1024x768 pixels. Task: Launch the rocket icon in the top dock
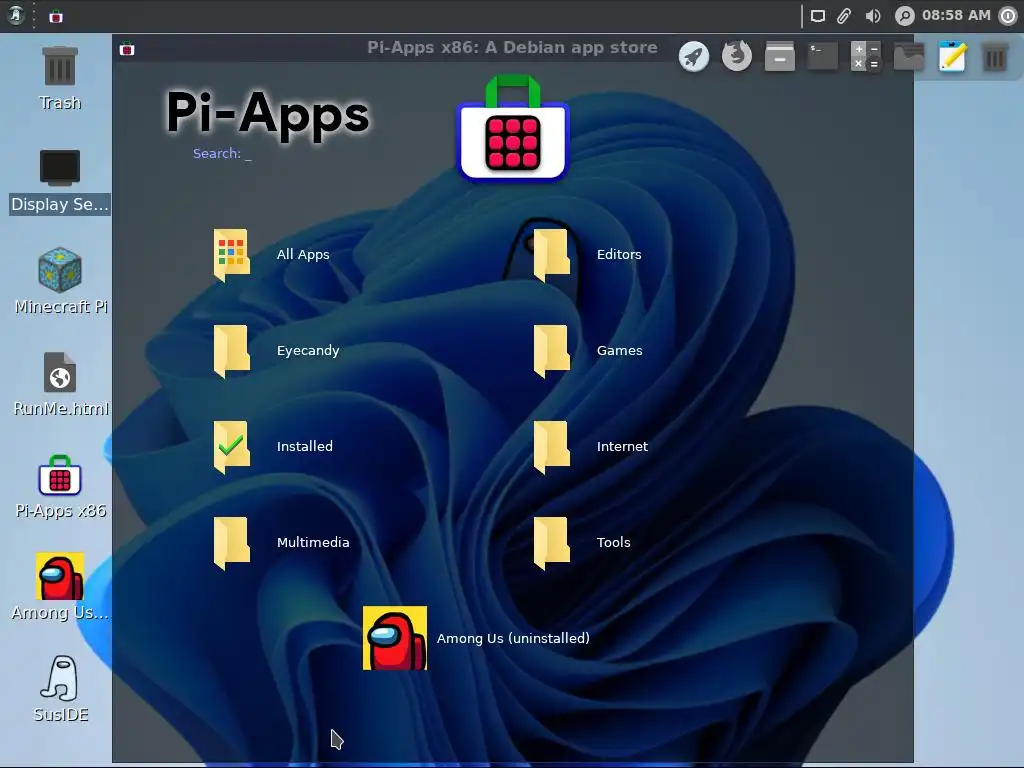coord(694,56)
